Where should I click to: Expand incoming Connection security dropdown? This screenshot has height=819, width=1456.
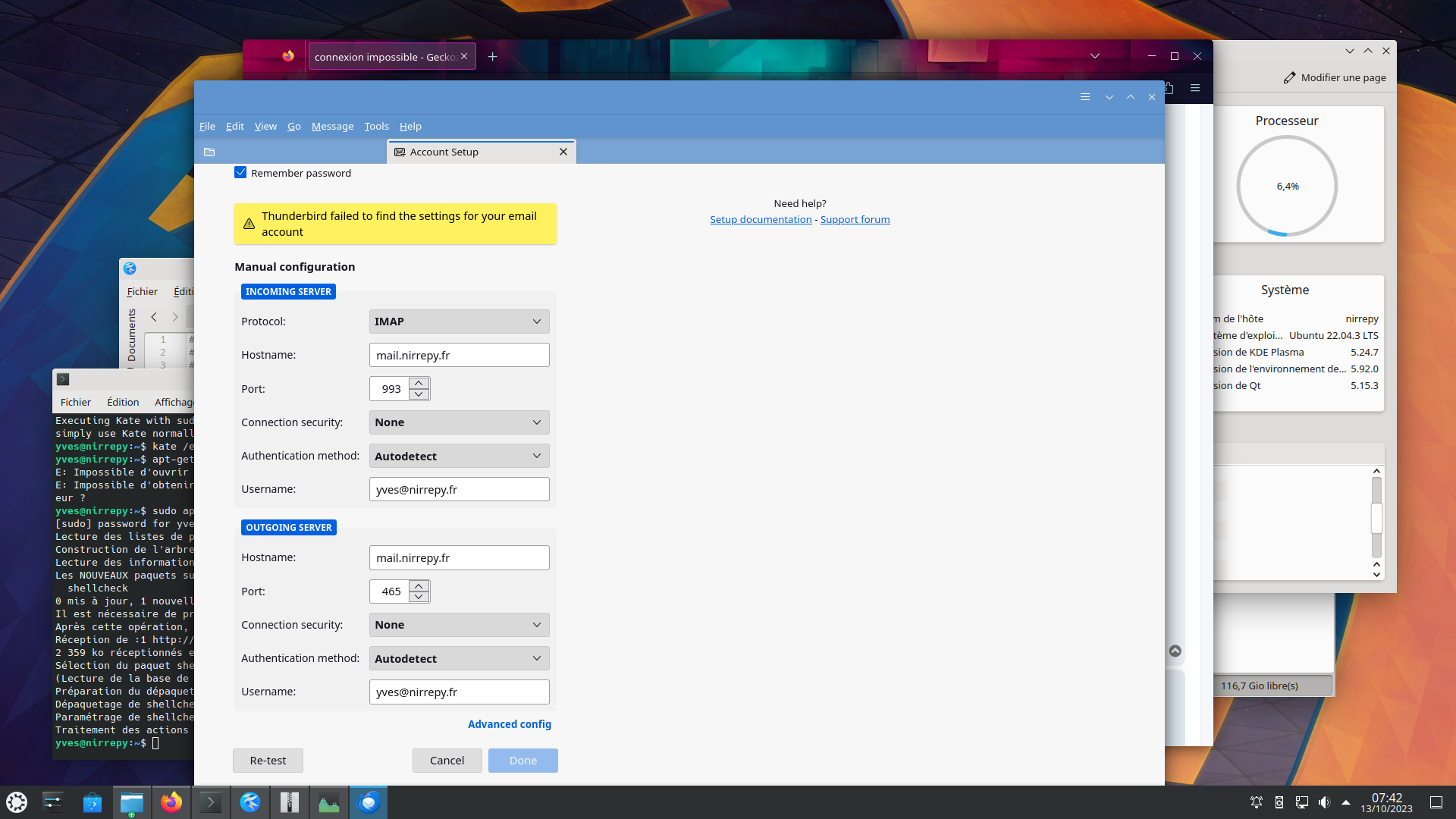(459, 422)
